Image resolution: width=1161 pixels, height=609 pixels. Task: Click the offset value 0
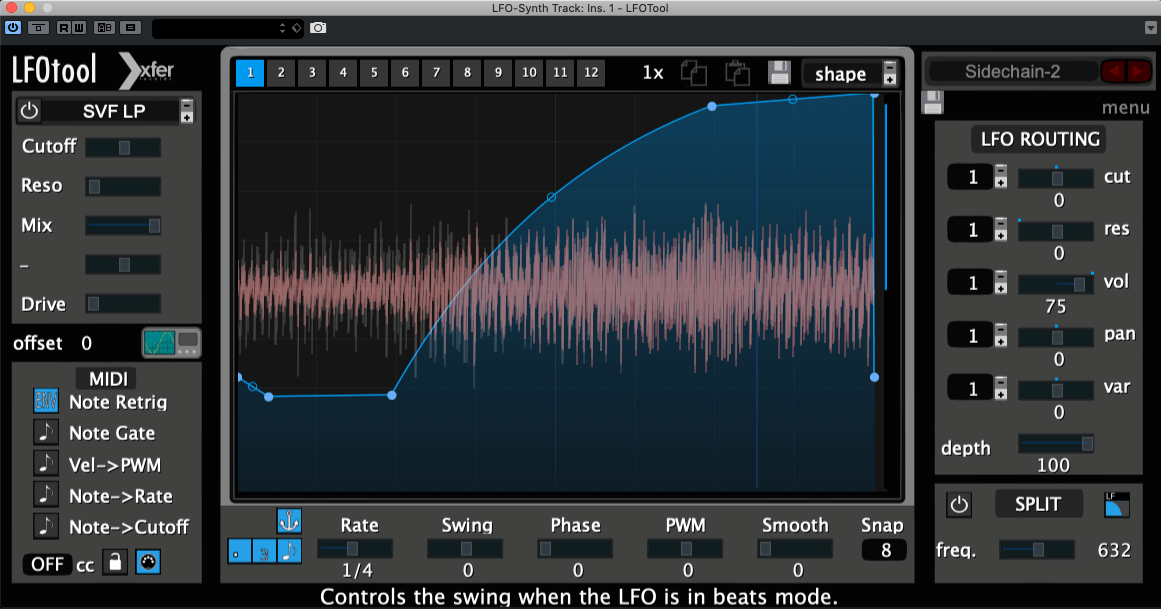coord(87,343)
